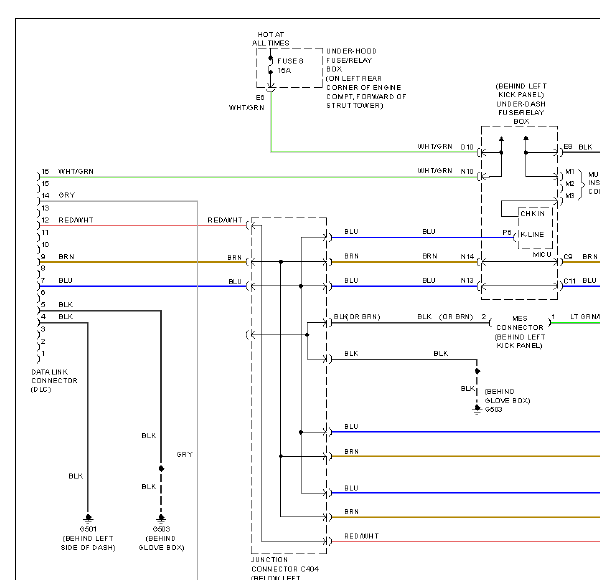Select the E9 BLK terminal label
The height and width of the screenshot is (580, 600).
pos(578,147)
